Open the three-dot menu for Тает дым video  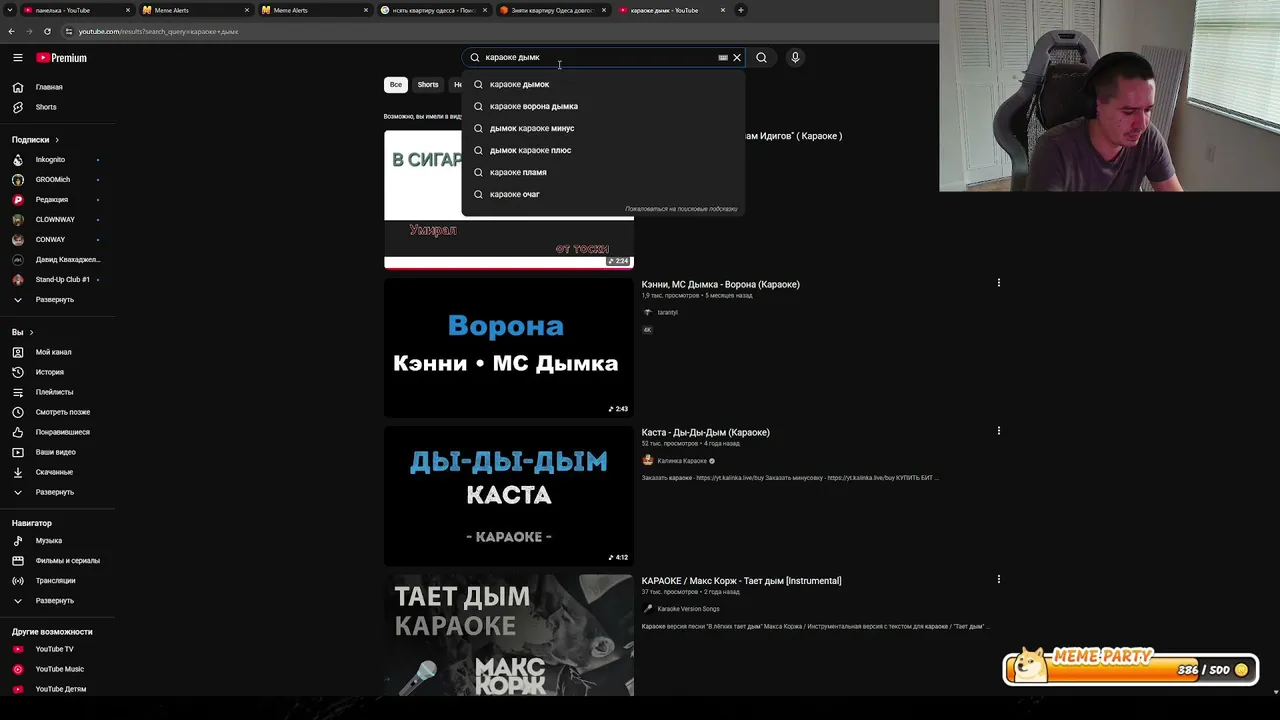point(998,579)
